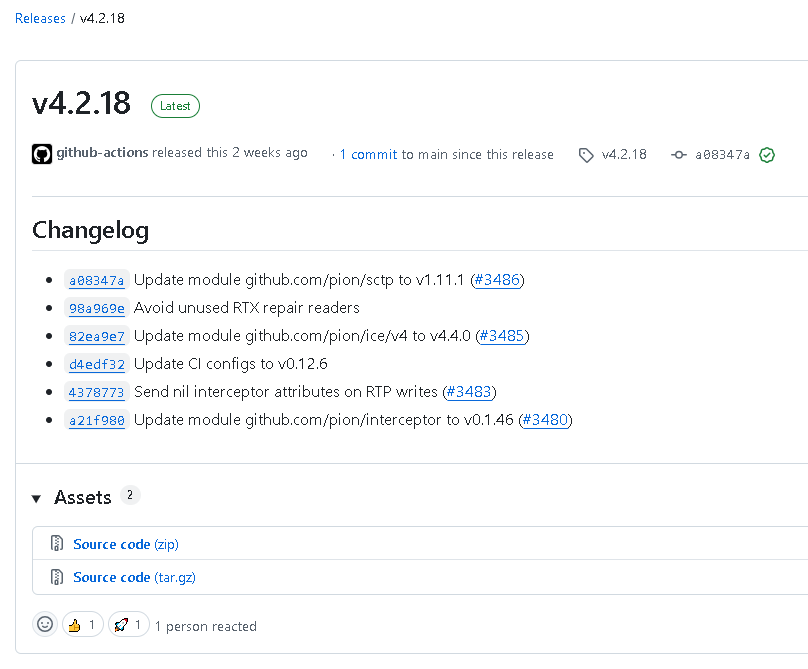Open the v4.2.18 tag link
Screen dimensions: 808x669
pyautogui.click(x=624, y=155)
